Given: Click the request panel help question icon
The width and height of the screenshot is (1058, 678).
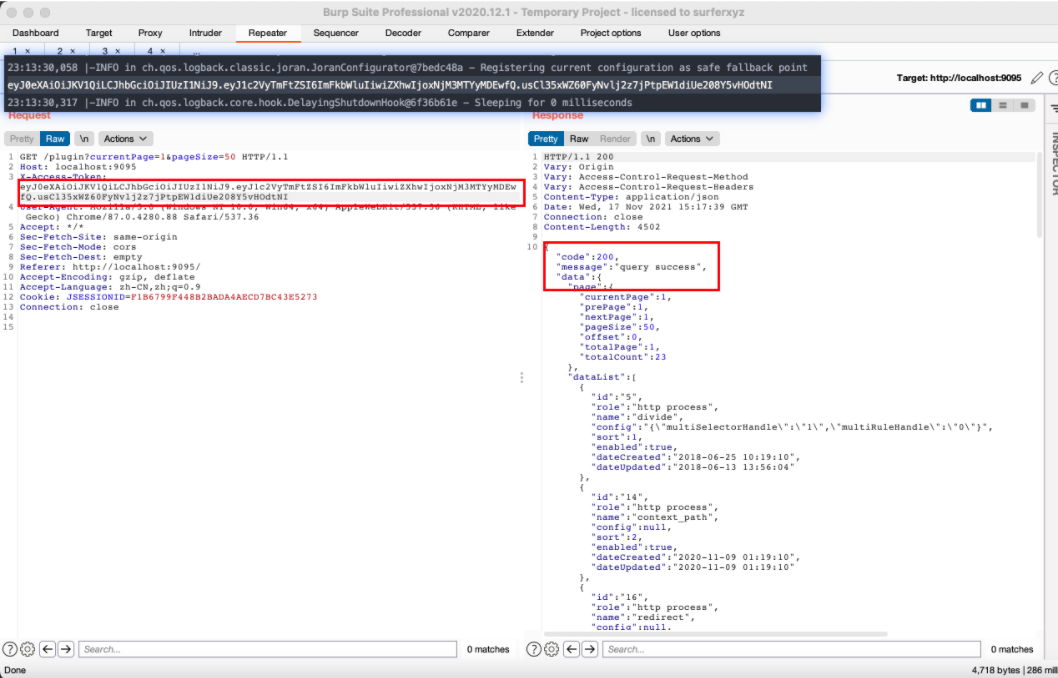Looking at the screenshot, I should tap(10, 649).
